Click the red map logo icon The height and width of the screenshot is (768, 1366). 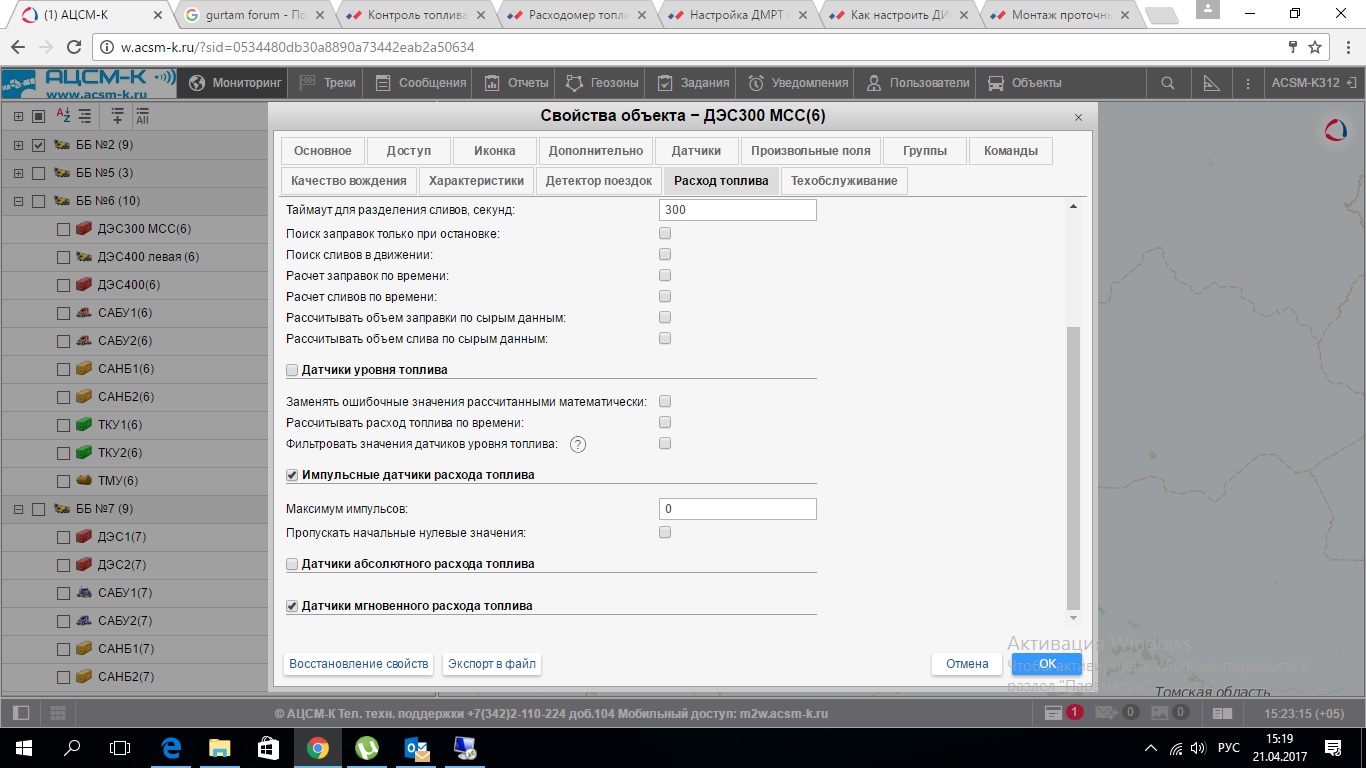[1335, 130]
